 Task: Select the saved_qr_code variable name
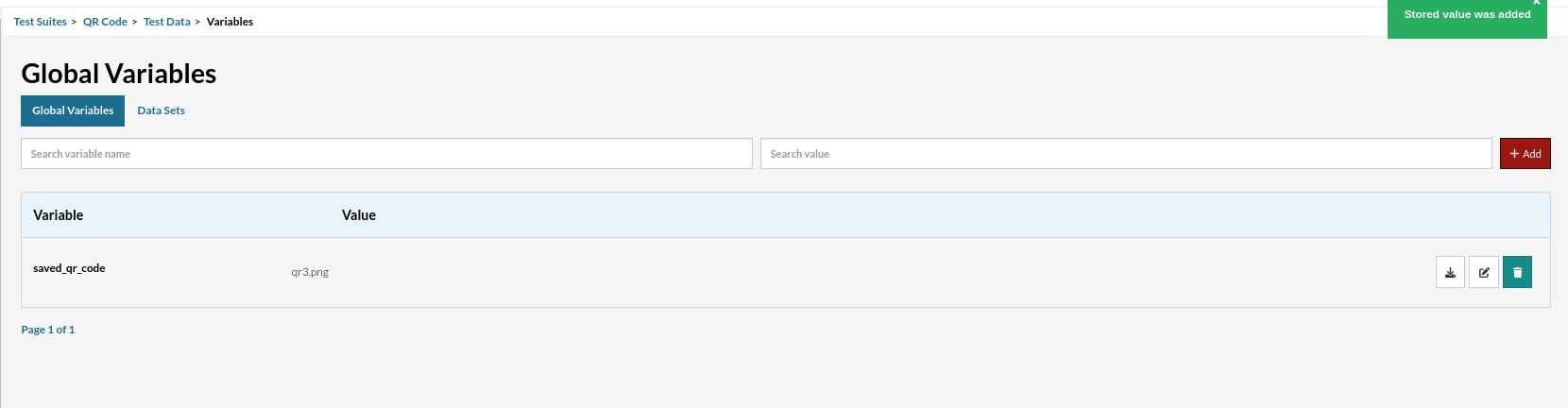[69, 268]
